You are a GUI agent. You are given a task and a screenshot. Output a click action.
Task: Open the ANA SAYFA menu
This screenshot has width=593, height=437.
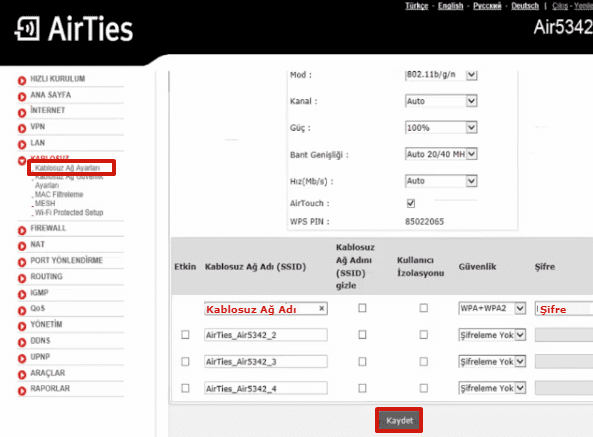(x=51, y=95)
